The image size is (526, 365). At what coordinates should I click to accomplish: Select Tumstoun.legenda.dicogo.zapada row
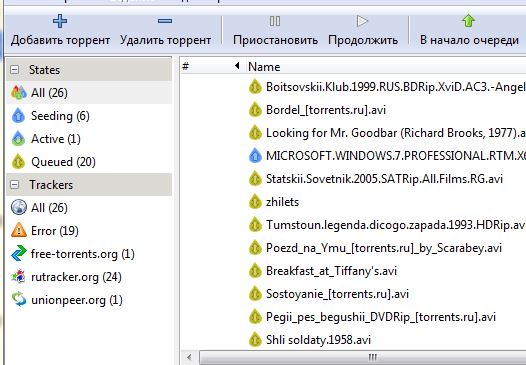coord(353,225)
